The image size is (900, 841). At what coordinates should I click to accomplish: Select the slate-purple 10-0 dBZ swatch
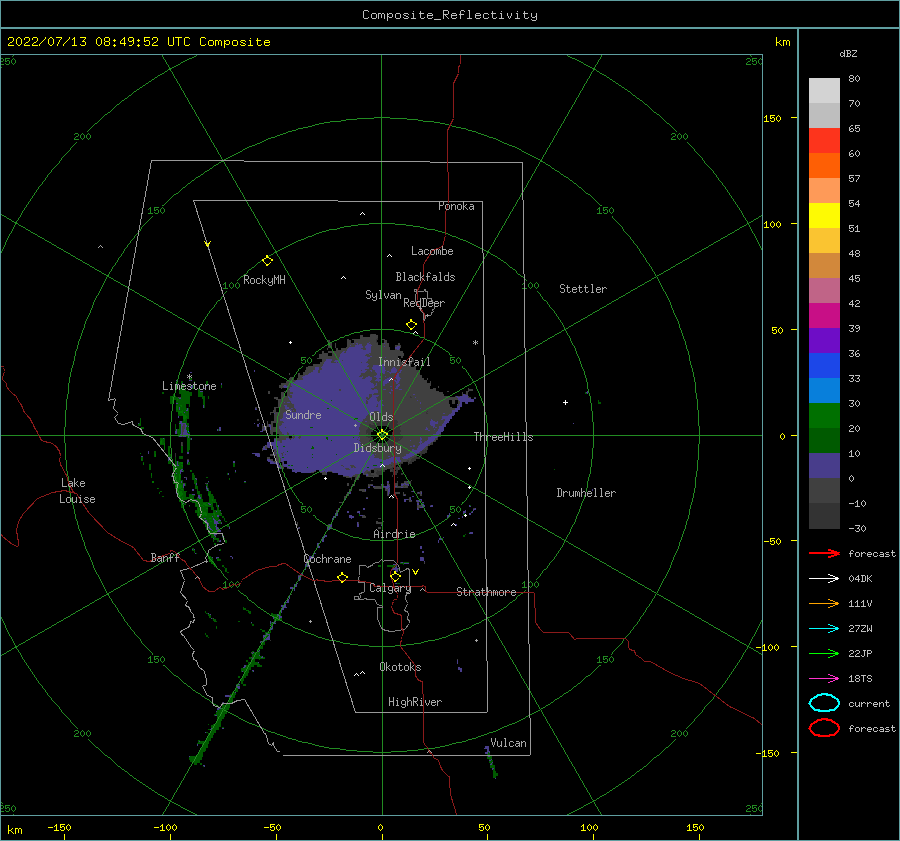[x=824, y=466]
